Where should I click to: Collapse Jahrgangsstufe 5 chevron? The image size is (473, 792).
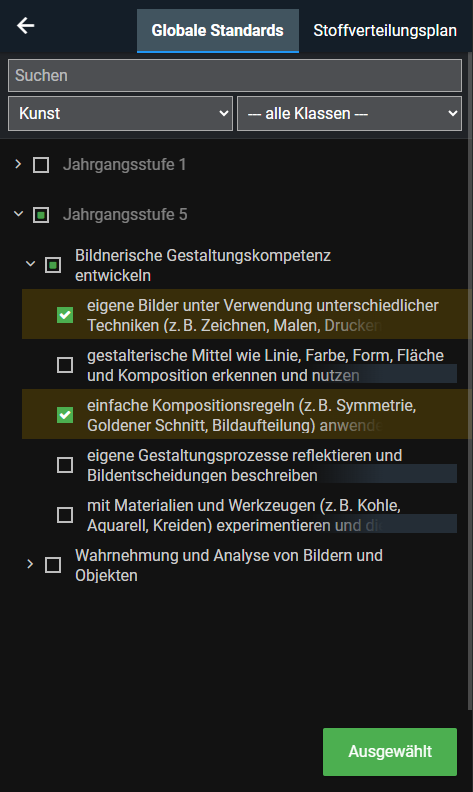pyautogui.click(x=18, y=214)
